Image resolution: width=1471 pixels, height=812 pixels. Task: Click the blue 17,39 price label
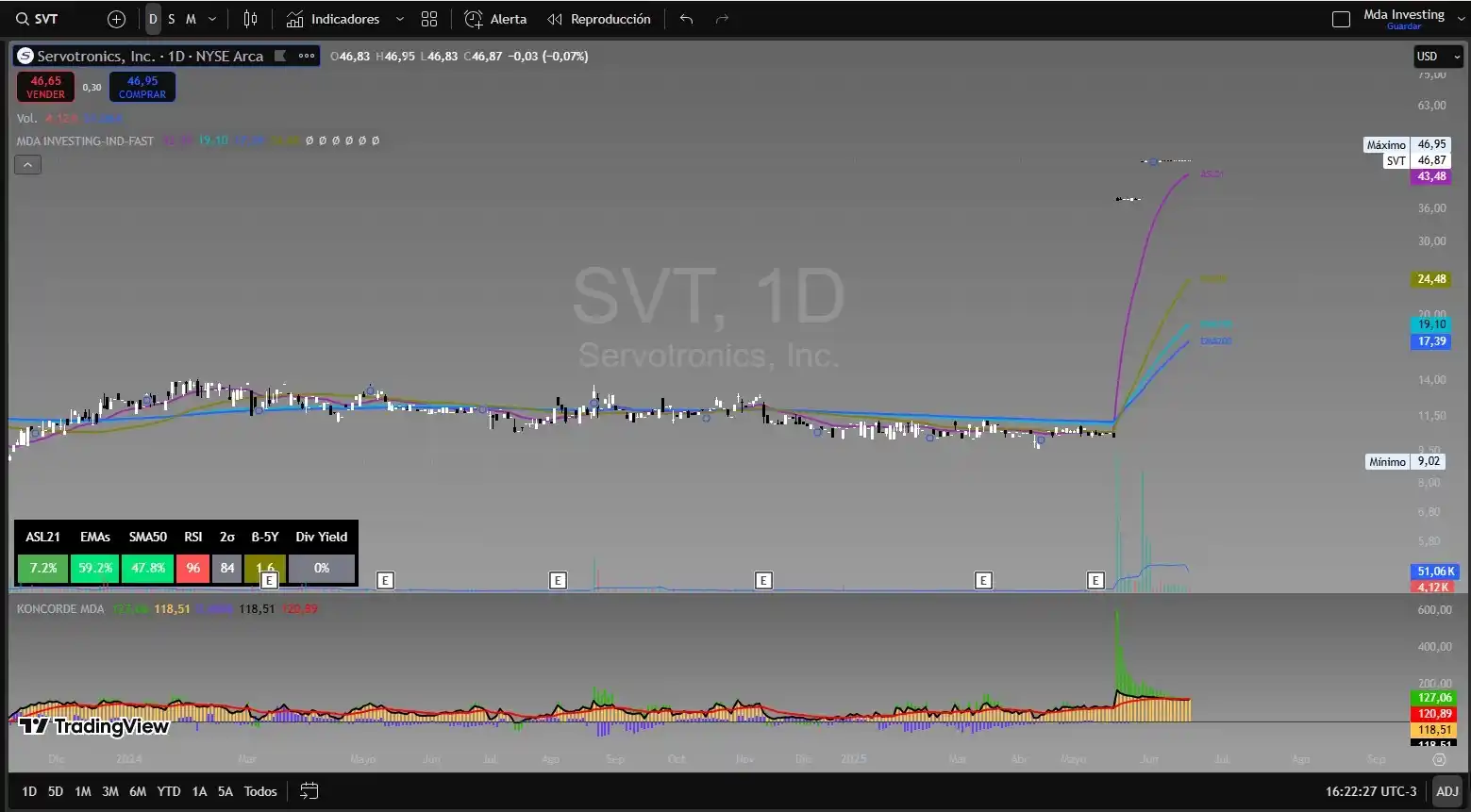(x=1431, y=341)
